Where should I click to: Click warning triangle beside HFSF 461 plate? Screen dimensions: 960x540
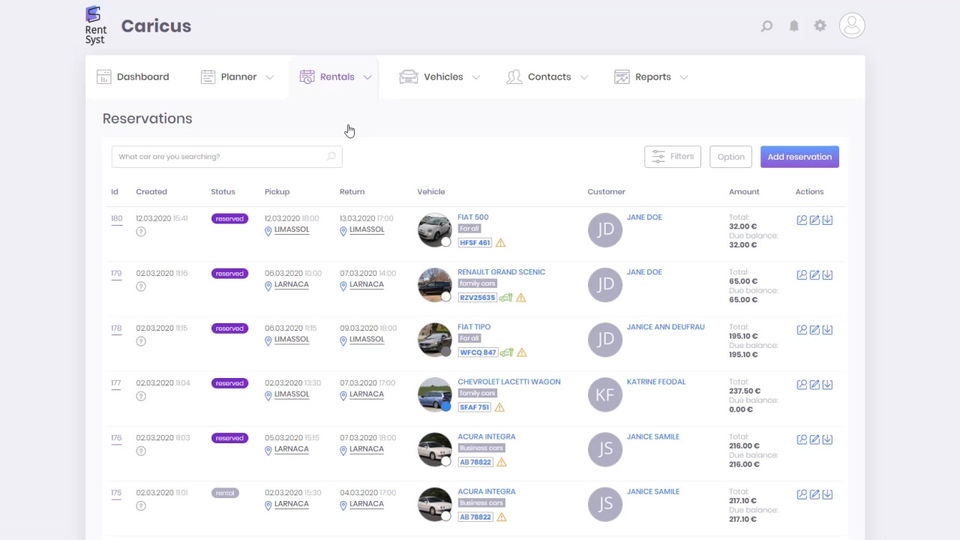501,242
